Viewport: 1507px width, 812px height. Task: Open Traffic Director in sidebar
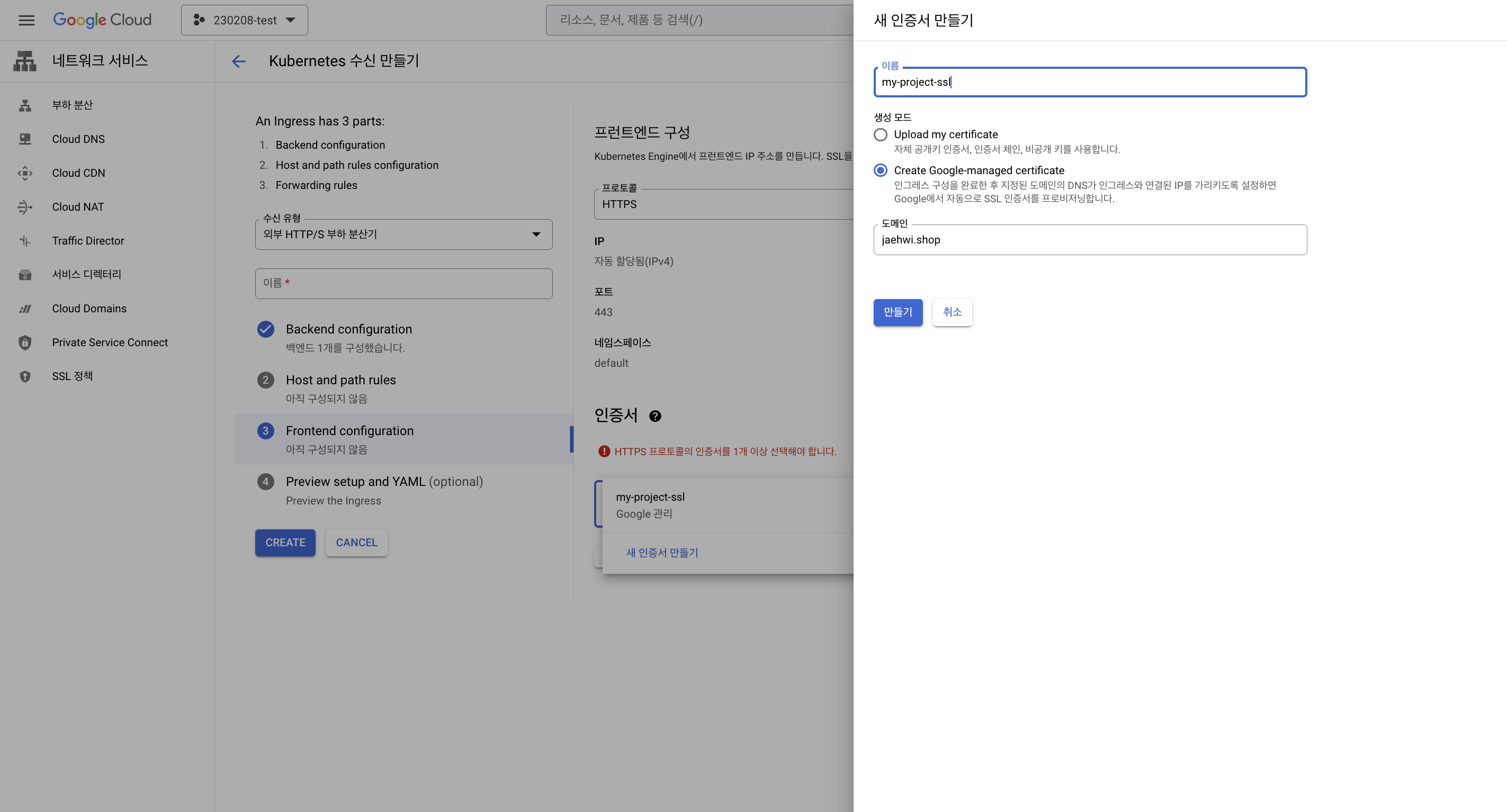(88, 241)
